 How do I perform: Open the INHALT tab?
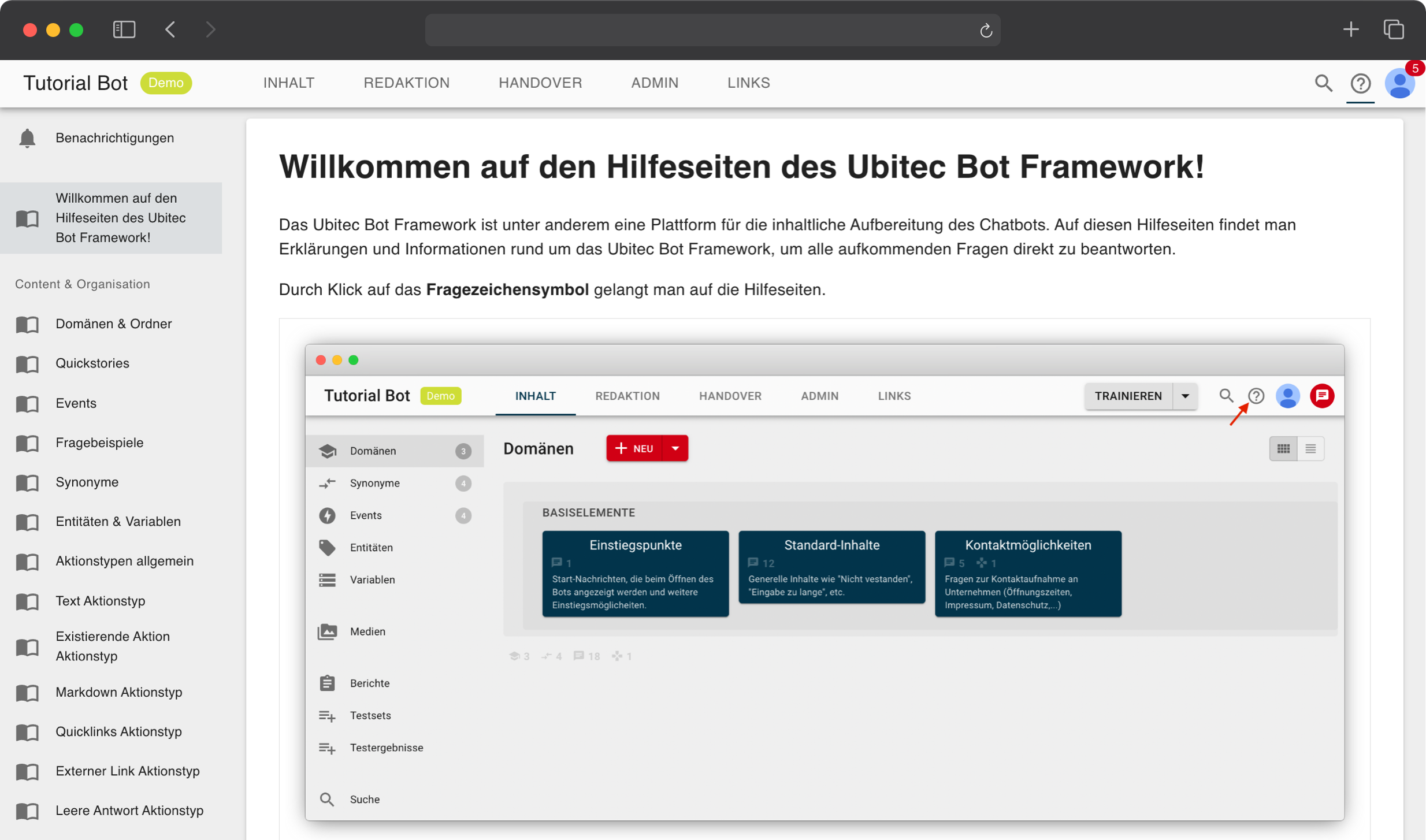pos(289,83)
